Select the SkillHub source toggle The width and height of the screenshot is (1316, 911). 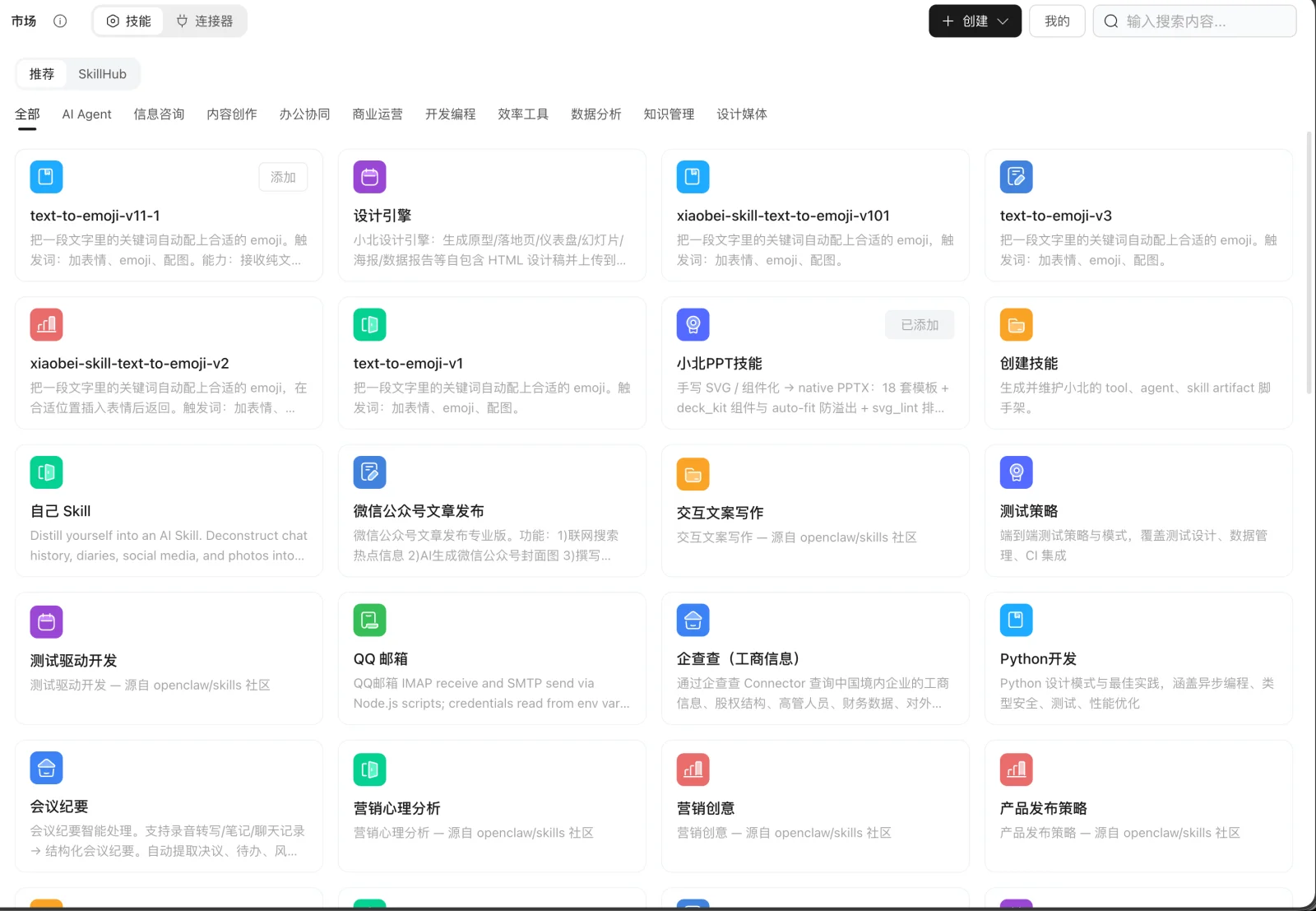click(x=102, y=74)
